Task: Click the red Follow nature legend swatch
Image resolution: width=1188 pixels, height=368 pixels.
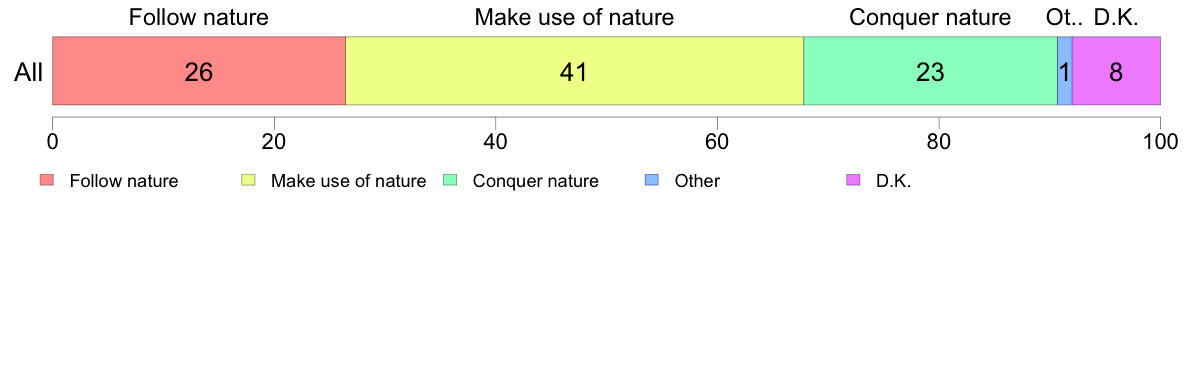Action: (x=47, y=180)
